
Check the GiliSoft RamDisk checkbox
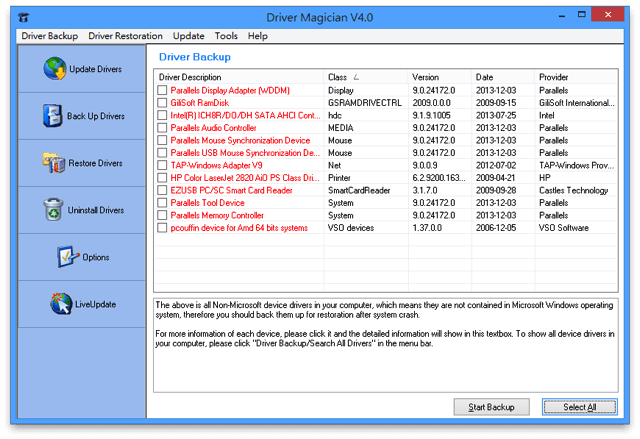162,103
